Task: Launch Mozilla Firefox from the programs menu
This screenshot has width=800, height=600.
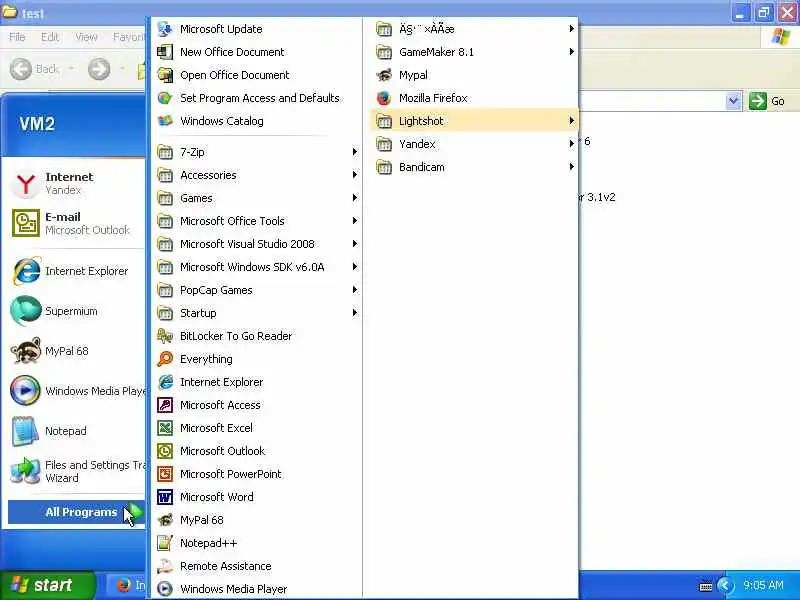Action: pos(474,98)
